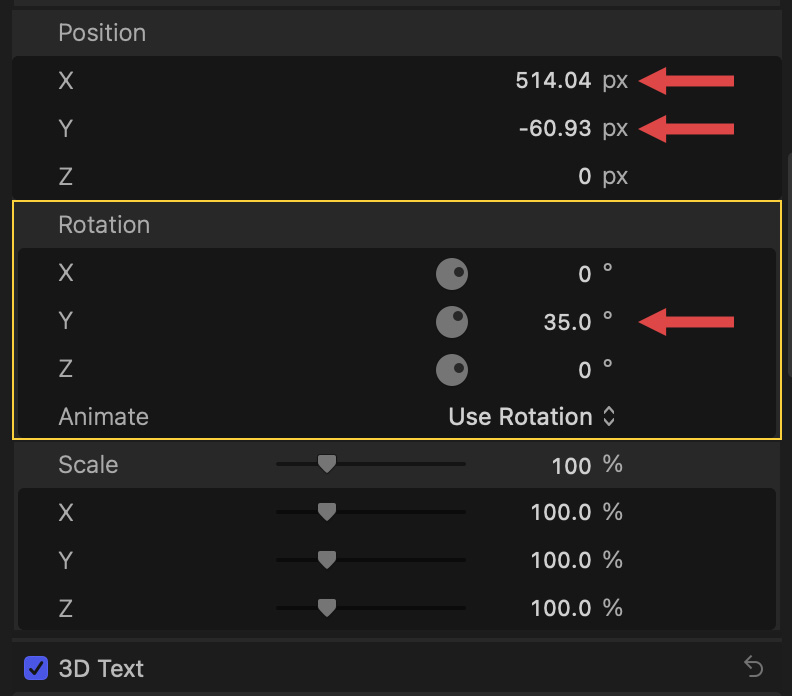Click the Position Y value -60.93

click(x=555, y=129)
